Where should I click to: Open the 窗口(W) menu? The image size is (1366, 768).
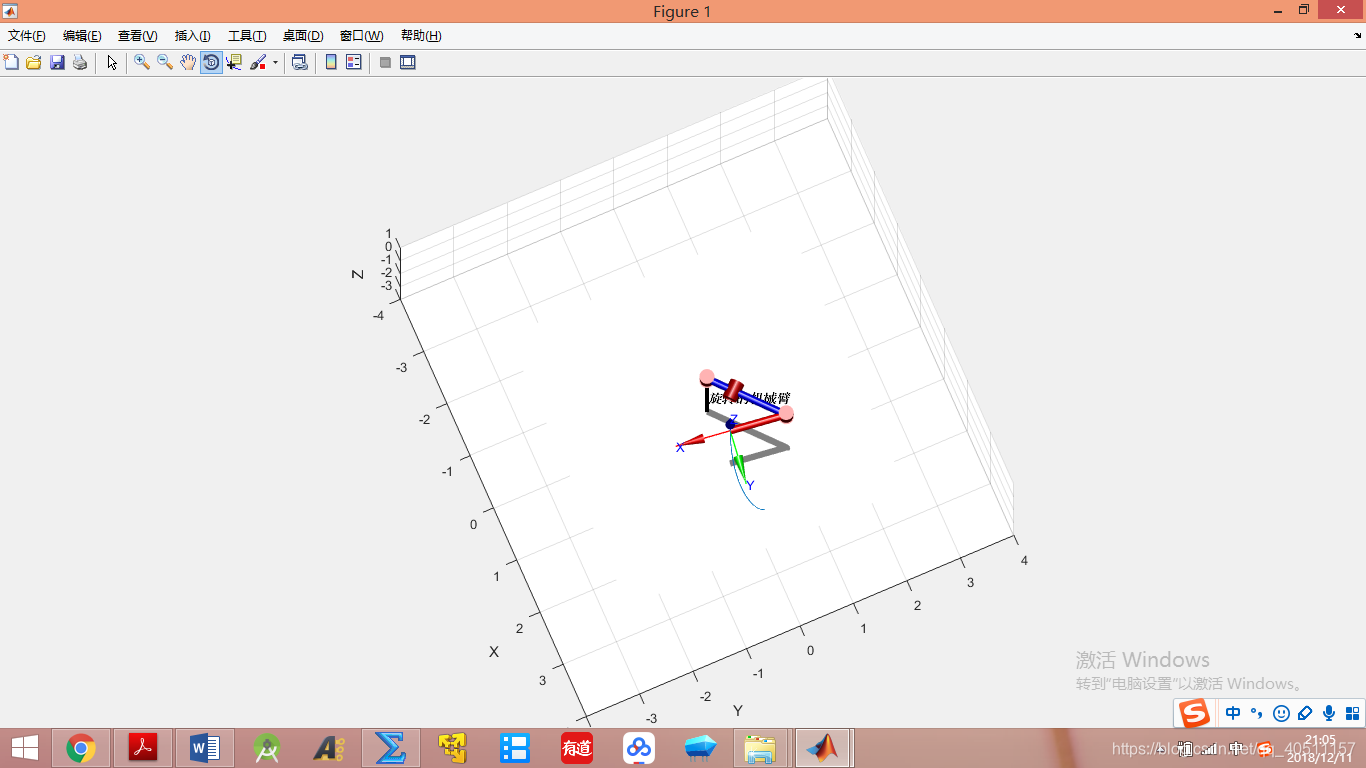(x=362, y=36)
